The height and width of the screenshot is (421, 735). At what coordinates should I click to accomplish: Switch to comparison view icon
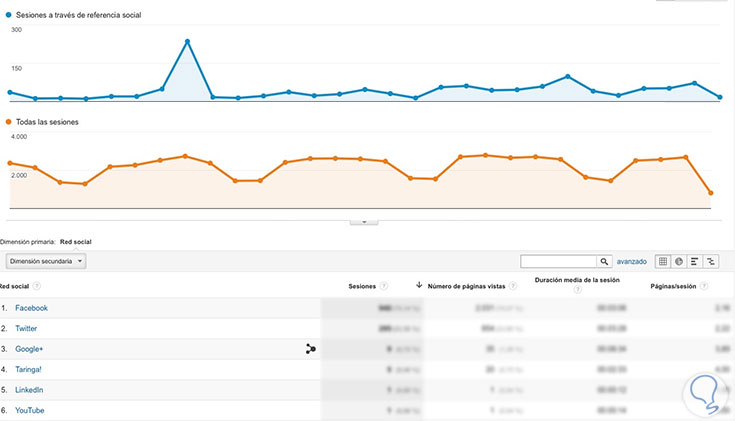(711, 261)
